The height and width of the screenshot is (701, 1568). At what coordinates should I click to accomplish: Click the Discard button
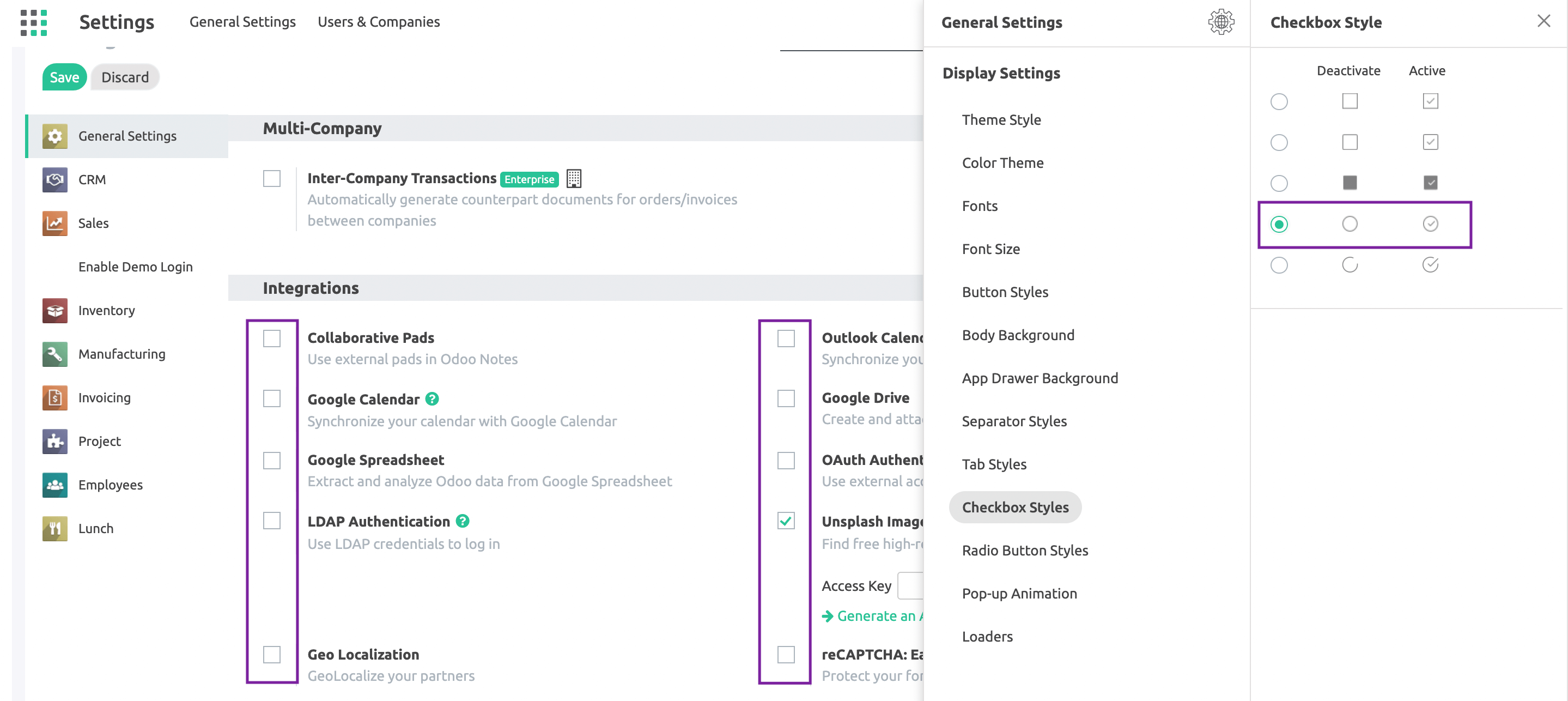tap(125, 77)
